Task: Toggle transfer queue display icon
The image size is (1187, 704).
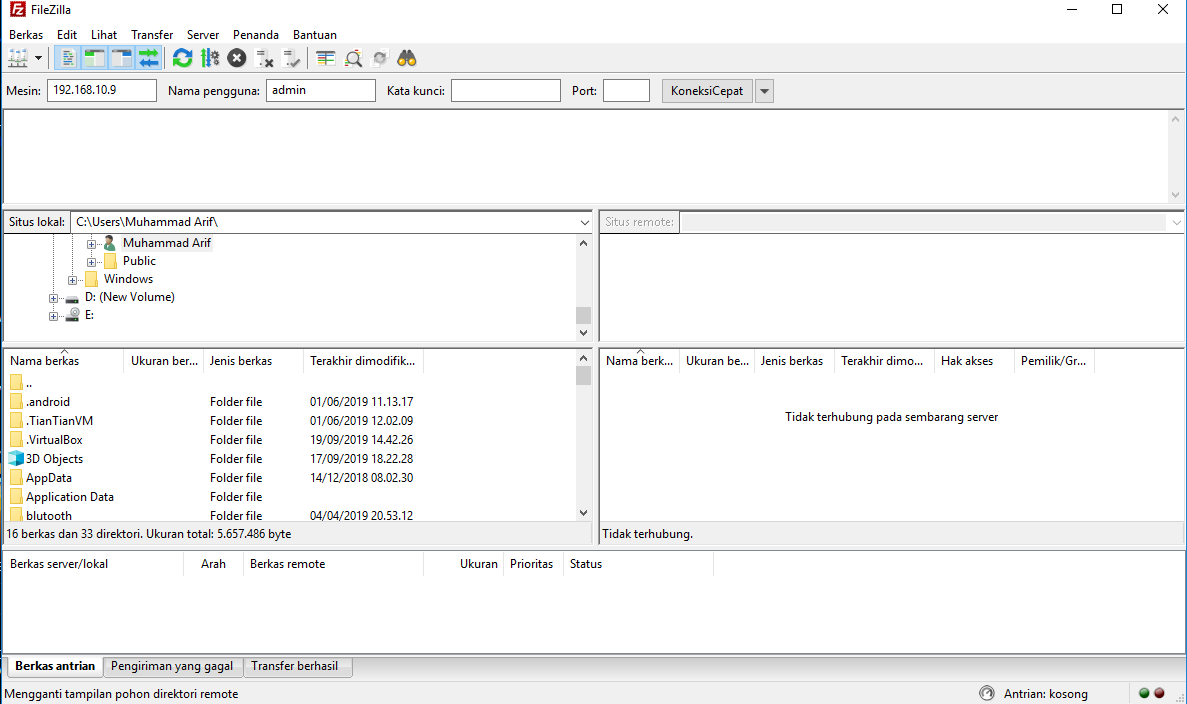Action: tap(148, 58)
